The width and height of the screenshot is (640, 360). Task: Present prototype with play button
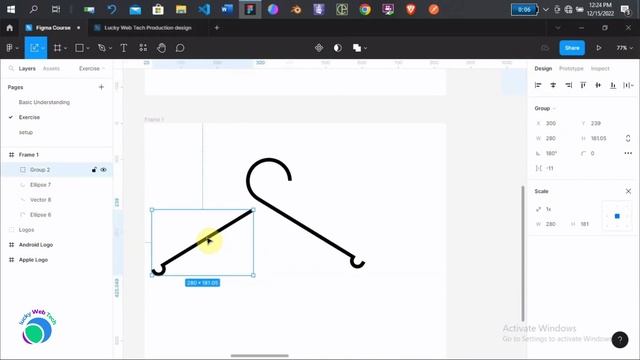(599, 48)
